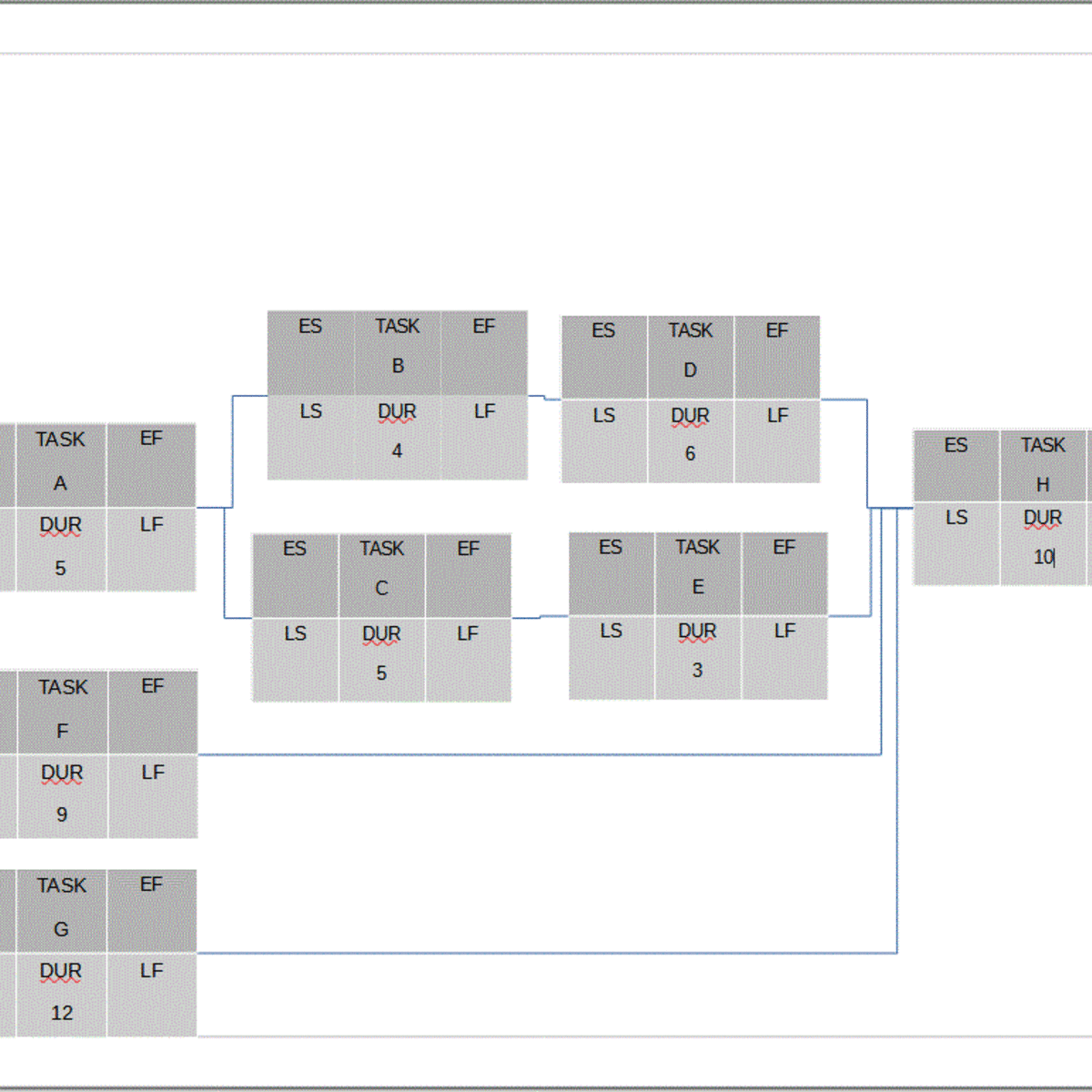
Task: Select Task D's DUR 6 cell
Action: click(x=690, y=440)
